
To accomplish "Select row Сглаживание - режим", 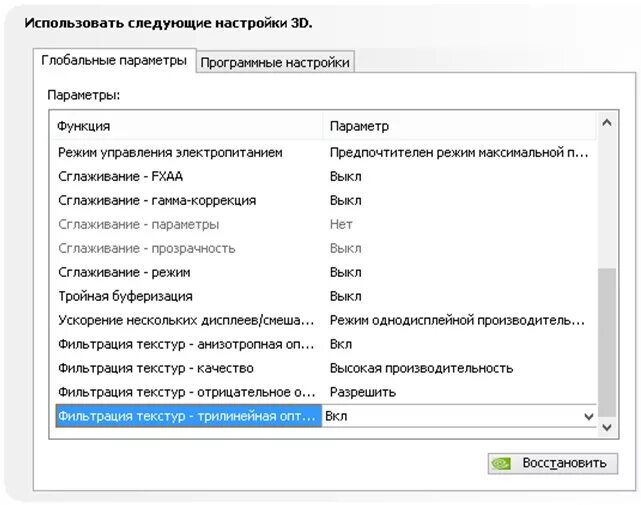I will pyautogui.click(x=326, y=272).
